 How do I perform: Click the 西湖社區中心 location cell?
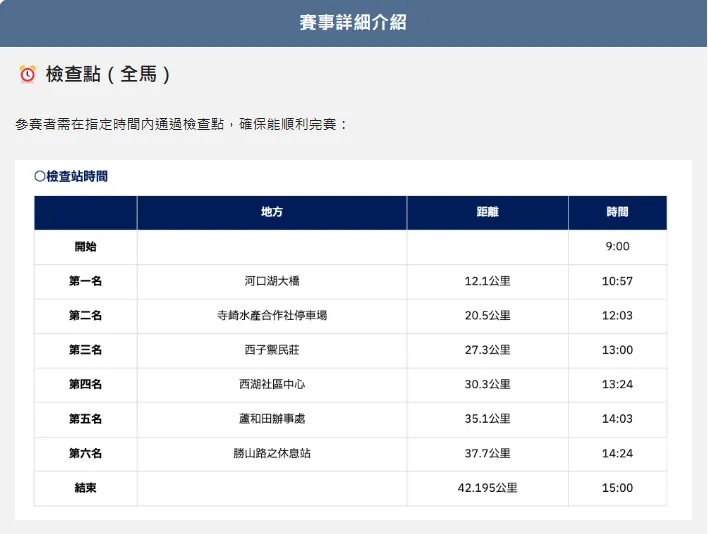(272, 385)
